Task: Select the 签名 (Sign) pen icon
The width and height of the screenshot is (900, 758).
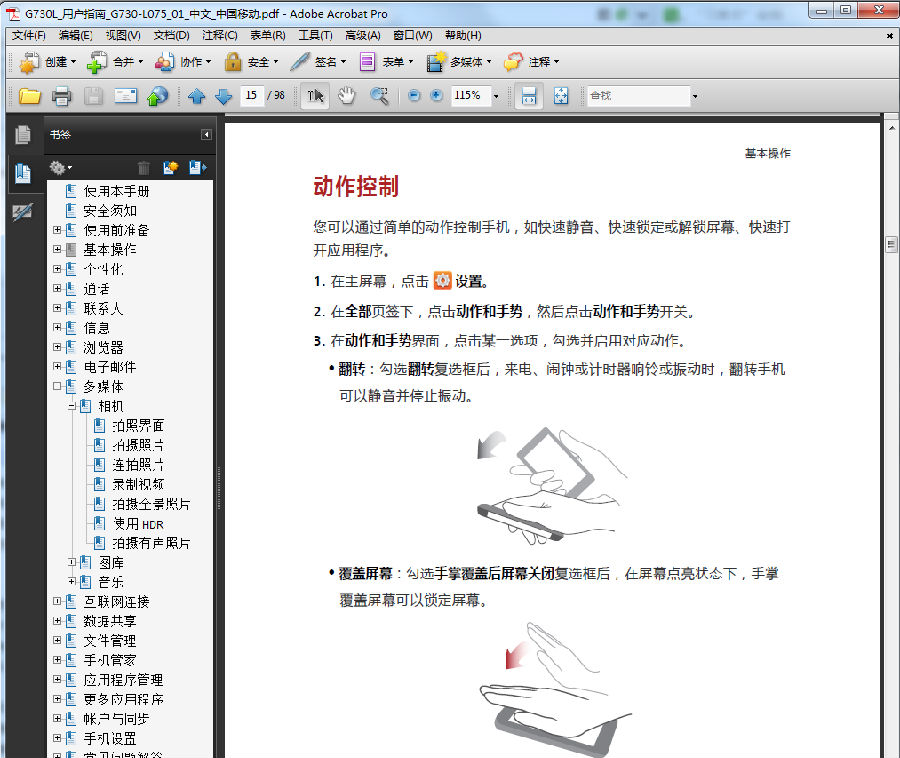Action: click(x=298, y=61)
